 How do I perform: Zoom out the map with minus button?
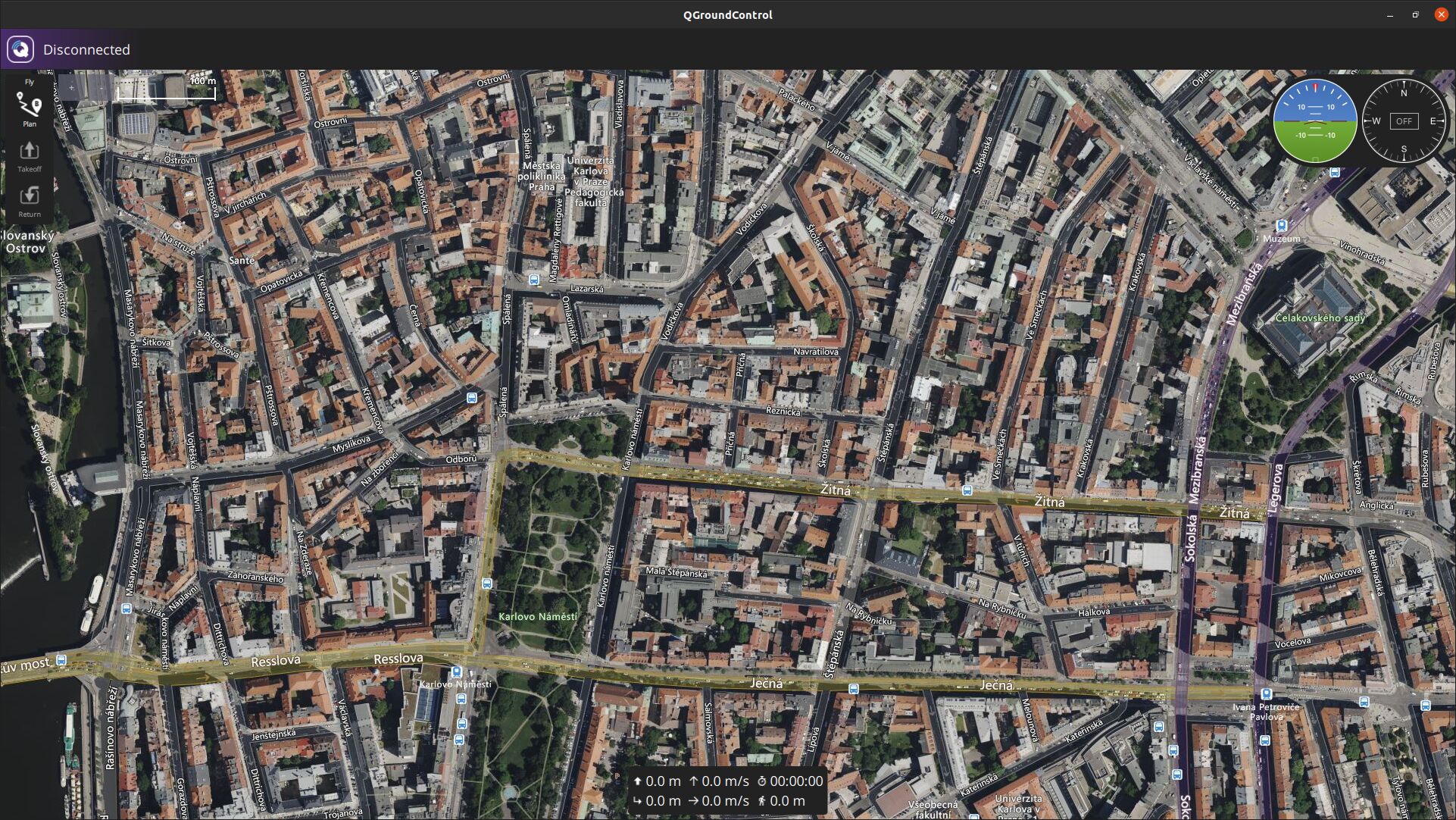(x=100, y=88)
